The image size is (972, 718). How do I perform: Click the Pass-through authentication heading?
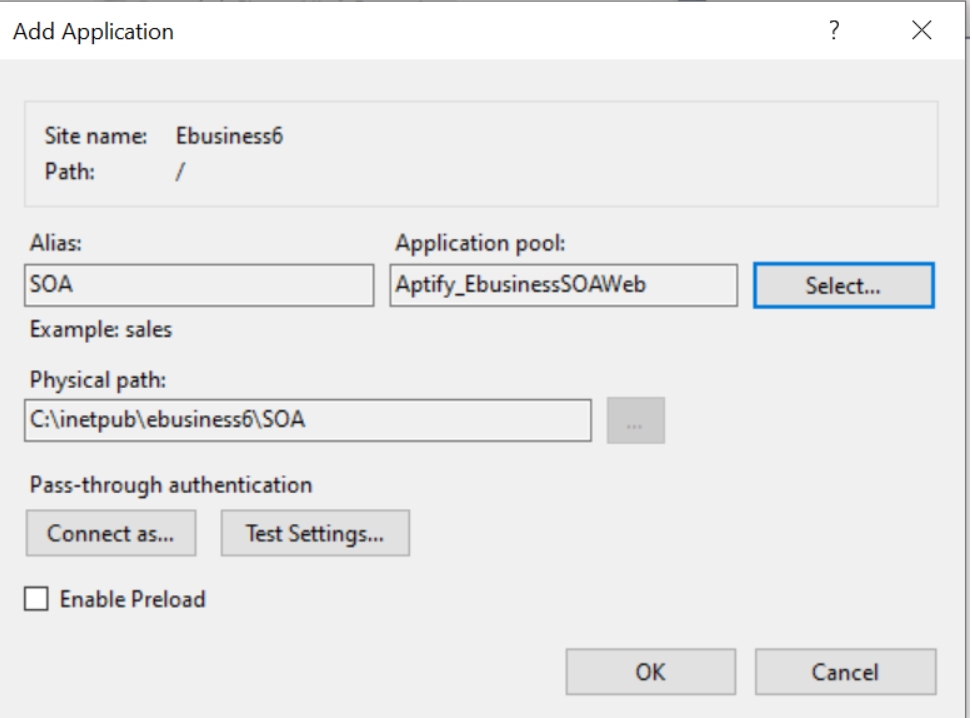[x=171, y=485]
